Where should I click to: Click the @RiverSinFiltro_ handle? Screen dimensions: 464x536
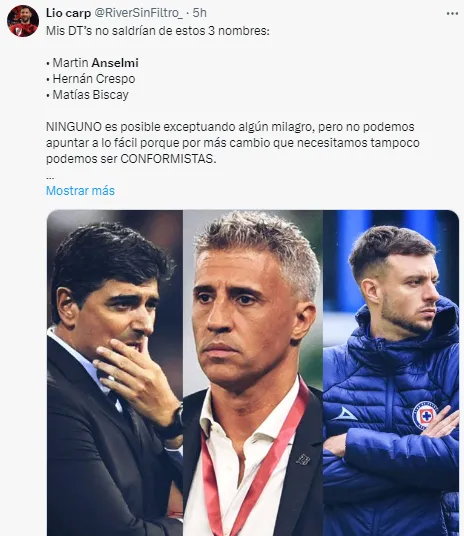coord(138,13)
